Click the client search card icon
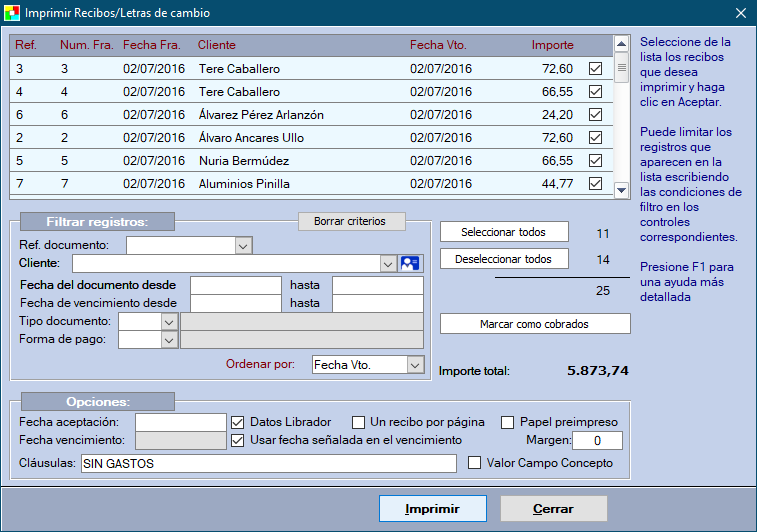The image size is (757, 532). coord(411,263)
